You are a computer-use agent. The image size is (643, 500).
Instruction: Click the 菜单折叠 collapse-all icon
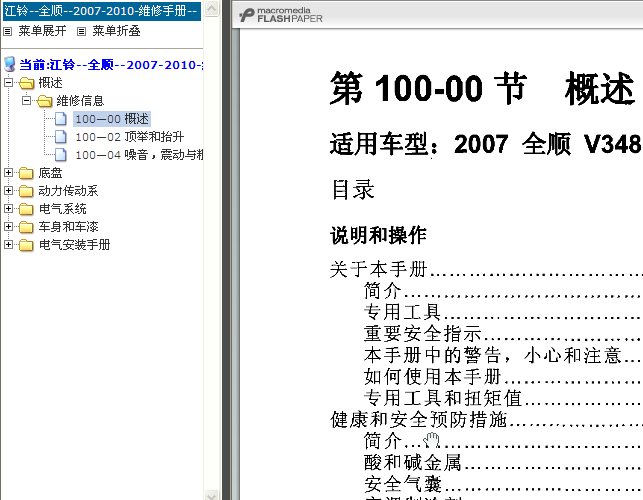coord(82,31)
